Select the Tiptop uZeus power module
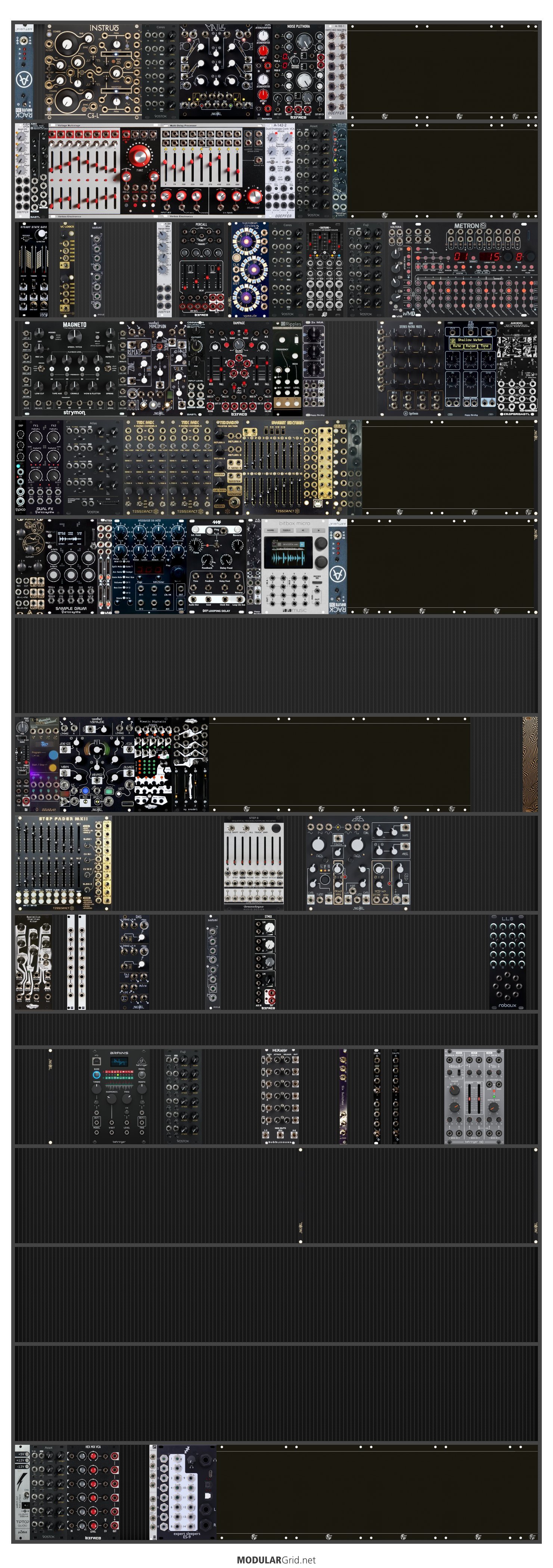 [22, 1492]
